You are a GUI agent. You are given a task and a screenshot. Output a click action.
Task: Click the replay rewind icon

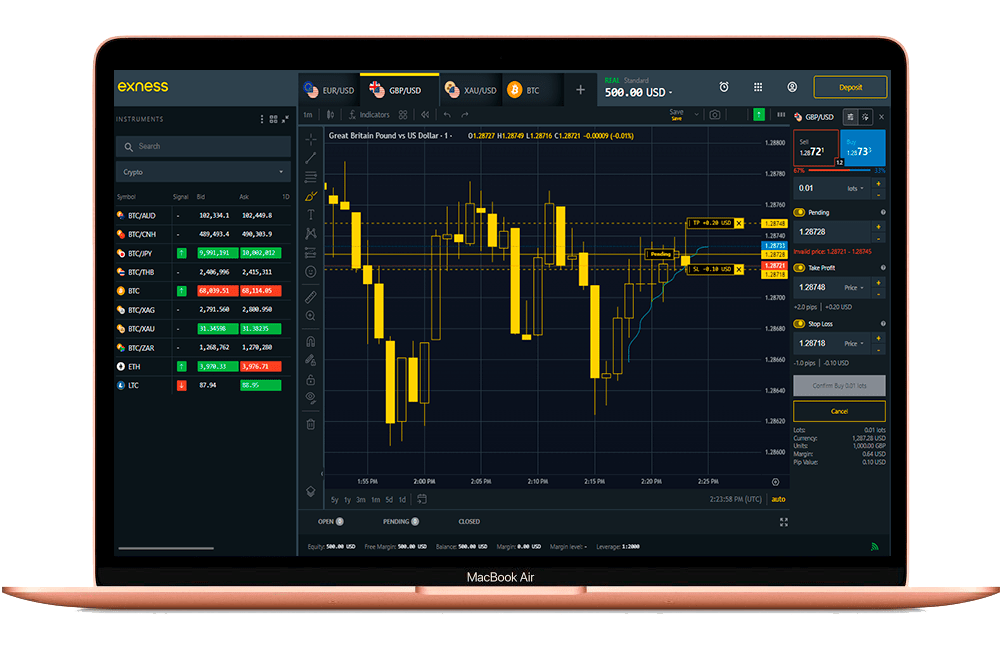425,115
